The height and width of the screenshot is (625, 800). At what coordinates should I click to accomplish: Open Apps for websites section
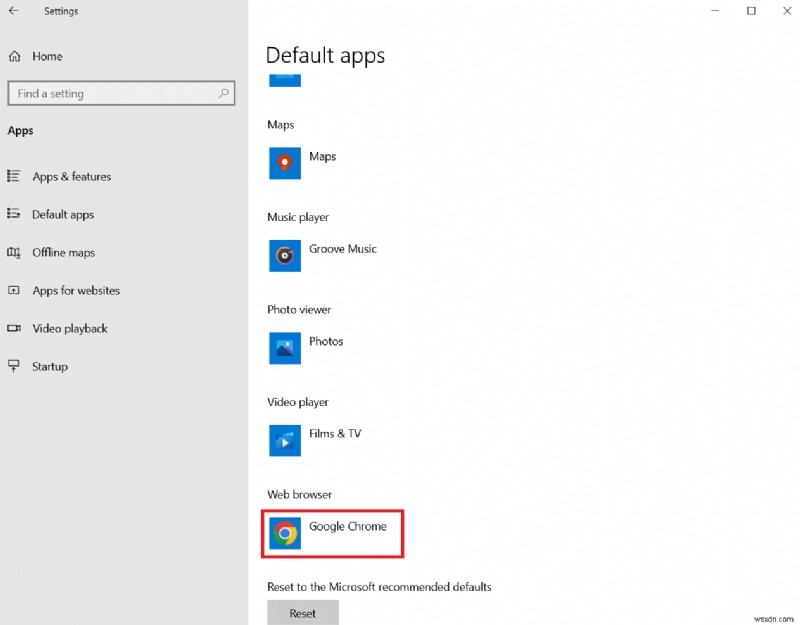(x=77, y=290)
